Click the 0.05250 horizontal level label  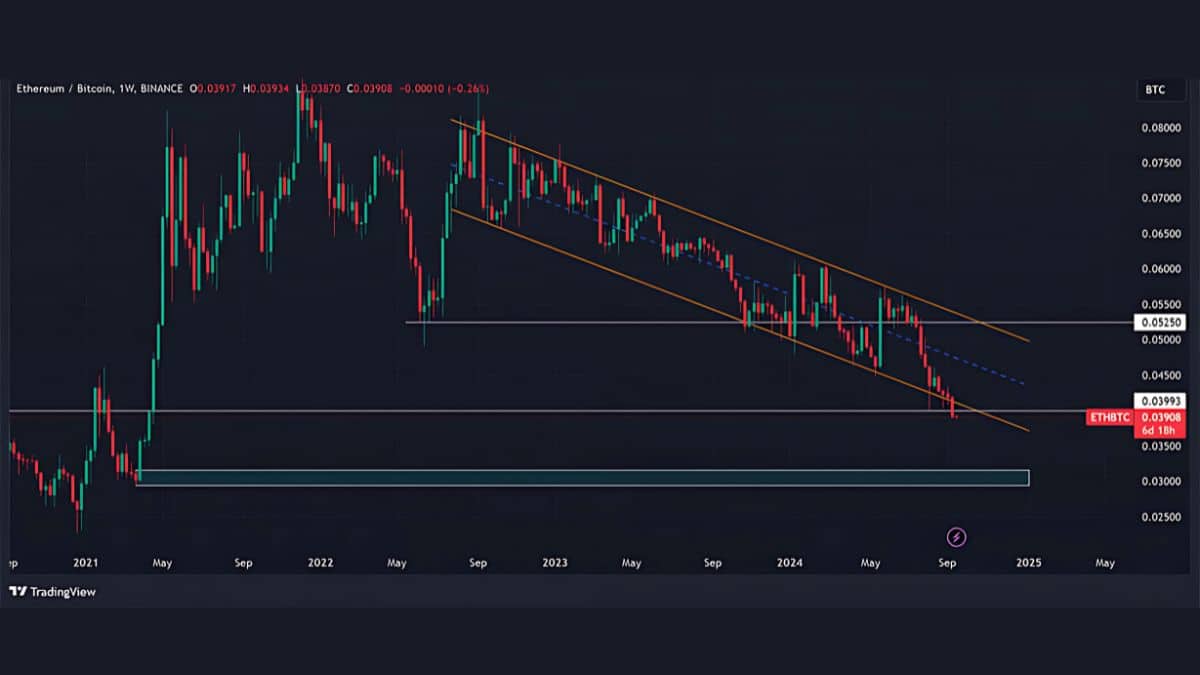pyautogui.click(x=1159, y=322)
